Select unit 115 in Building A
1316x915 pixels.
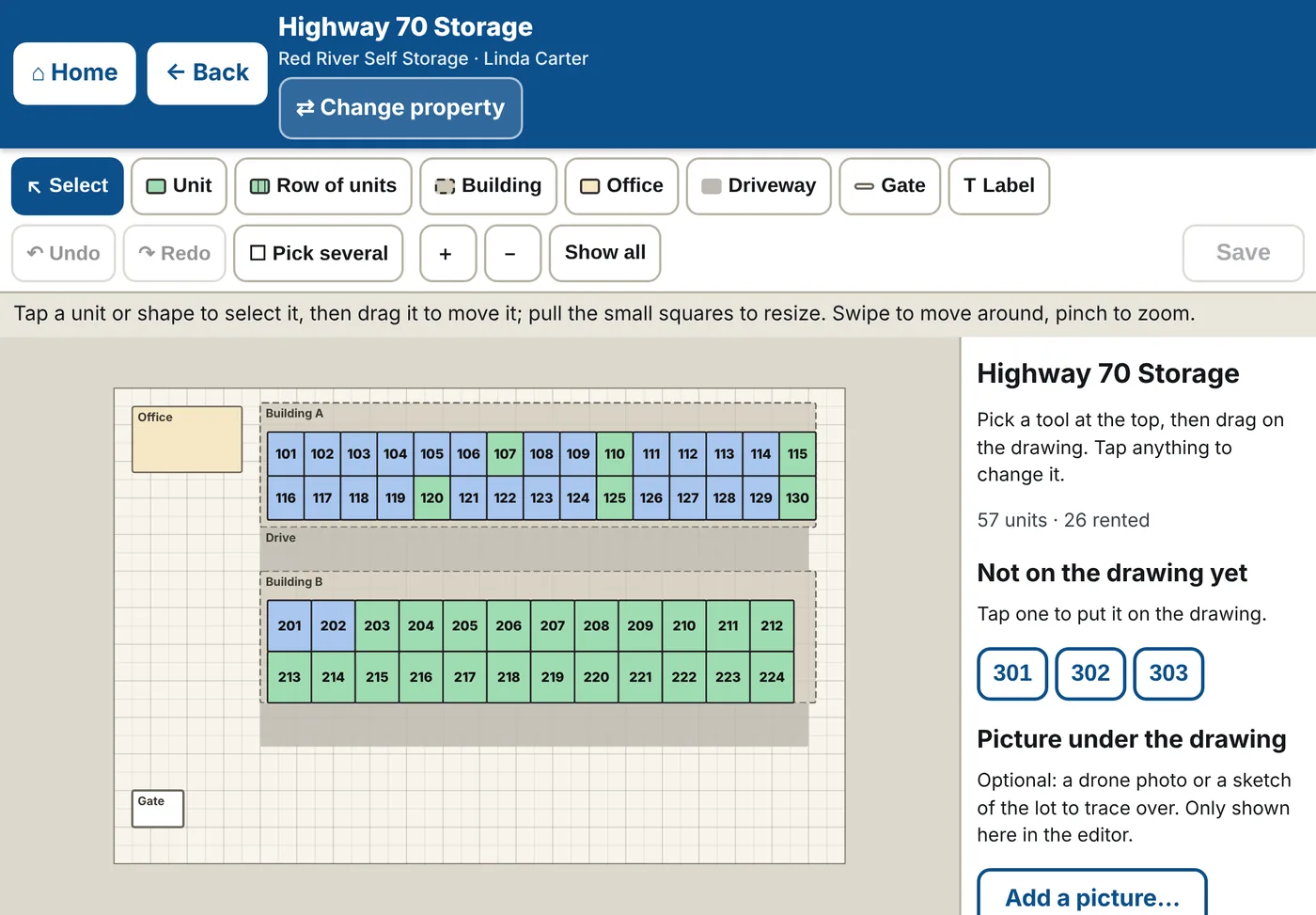click(797, 454)
